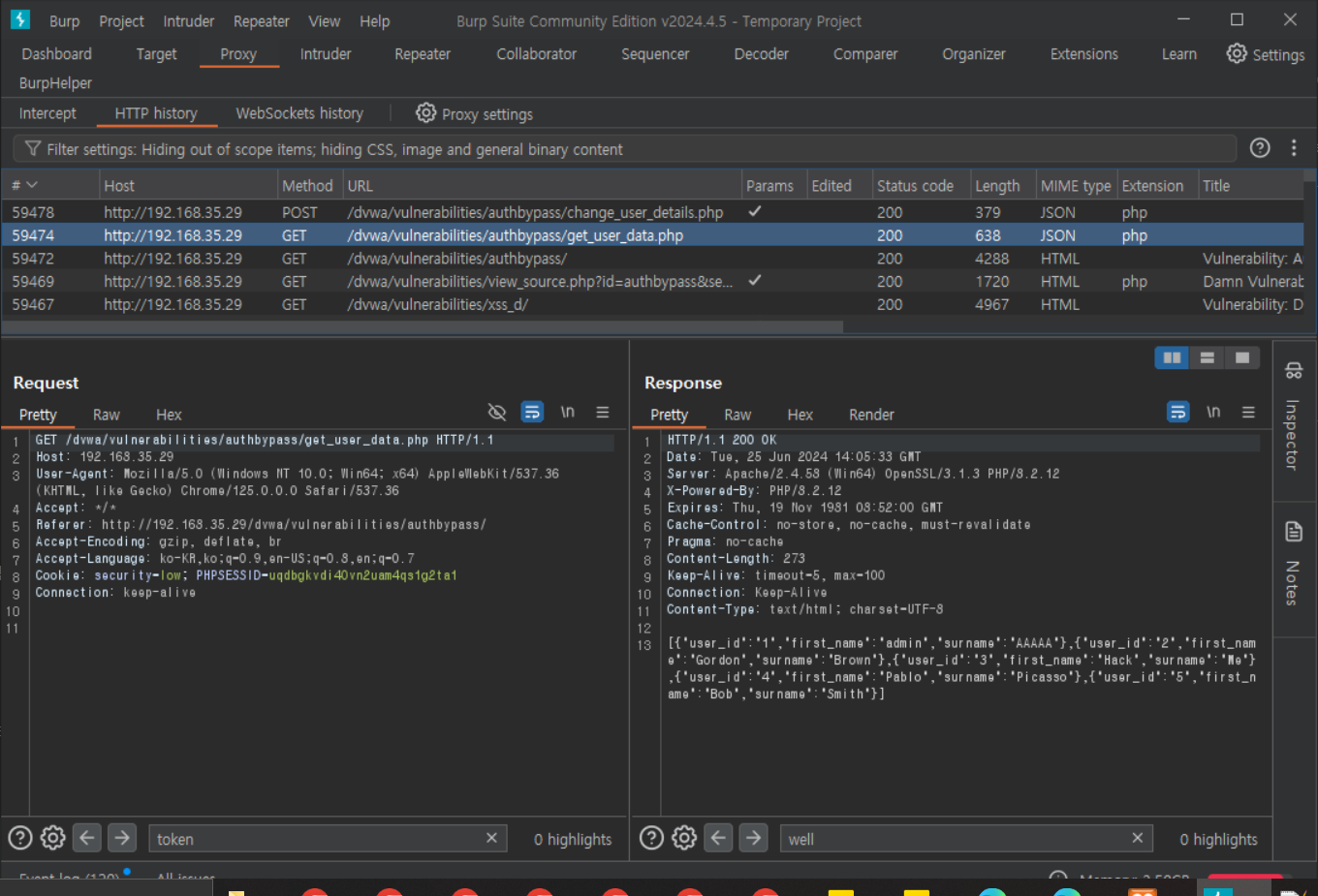This screenshot has width=1318, height=896.
Task: Switch to the Repeater tab
Action: (422, 54)
